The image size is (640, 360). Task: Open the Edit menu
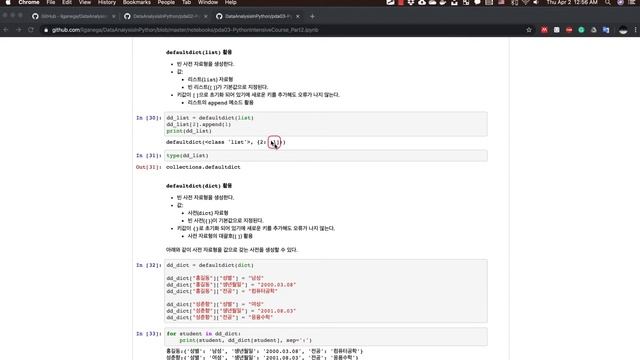click(67, 2)
